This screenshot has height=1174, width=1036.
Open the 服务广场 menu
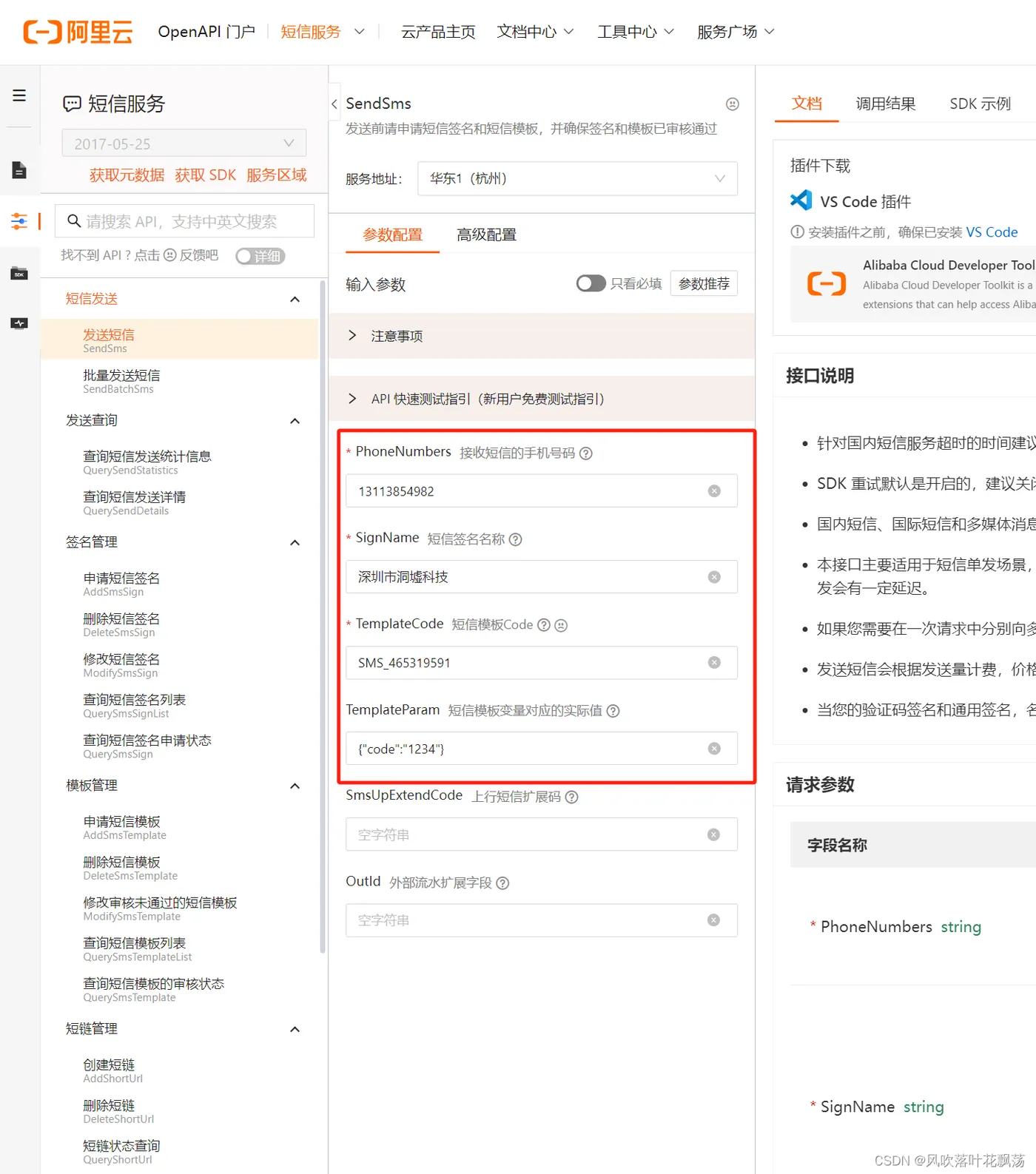tap(736, 32)
